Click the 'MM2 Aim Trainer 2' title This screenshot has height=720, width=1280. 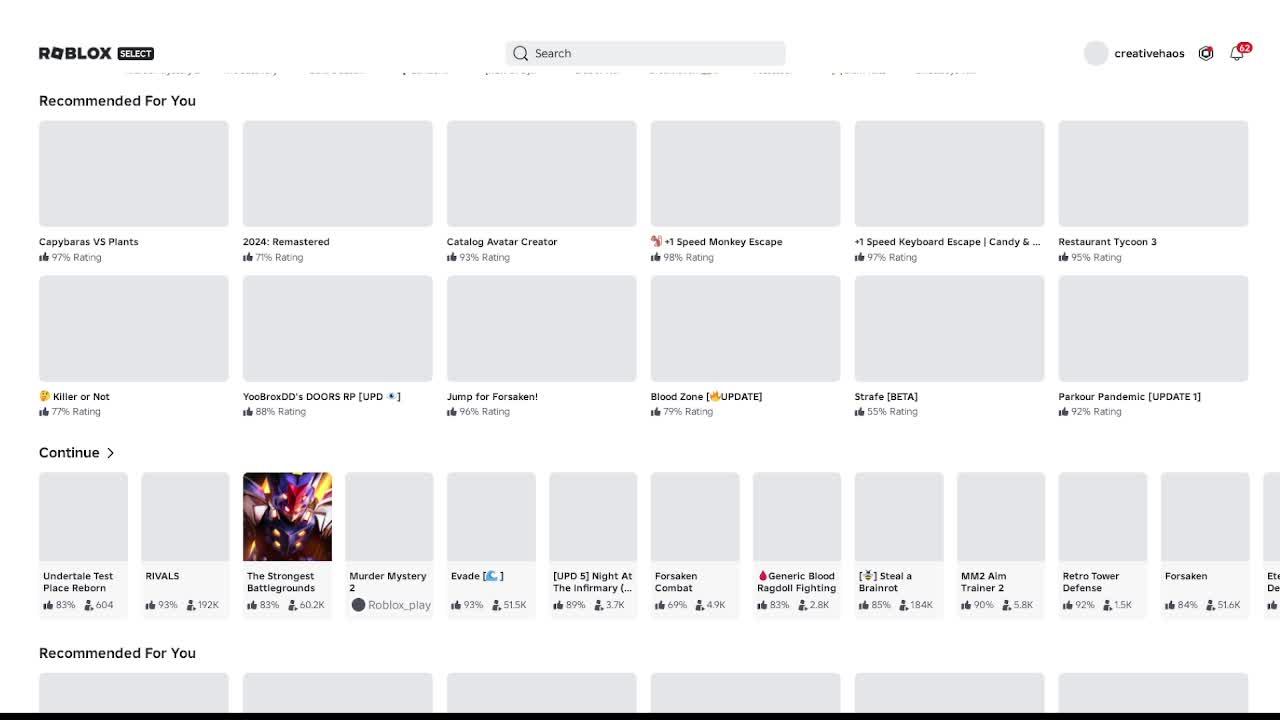(984, 582)
